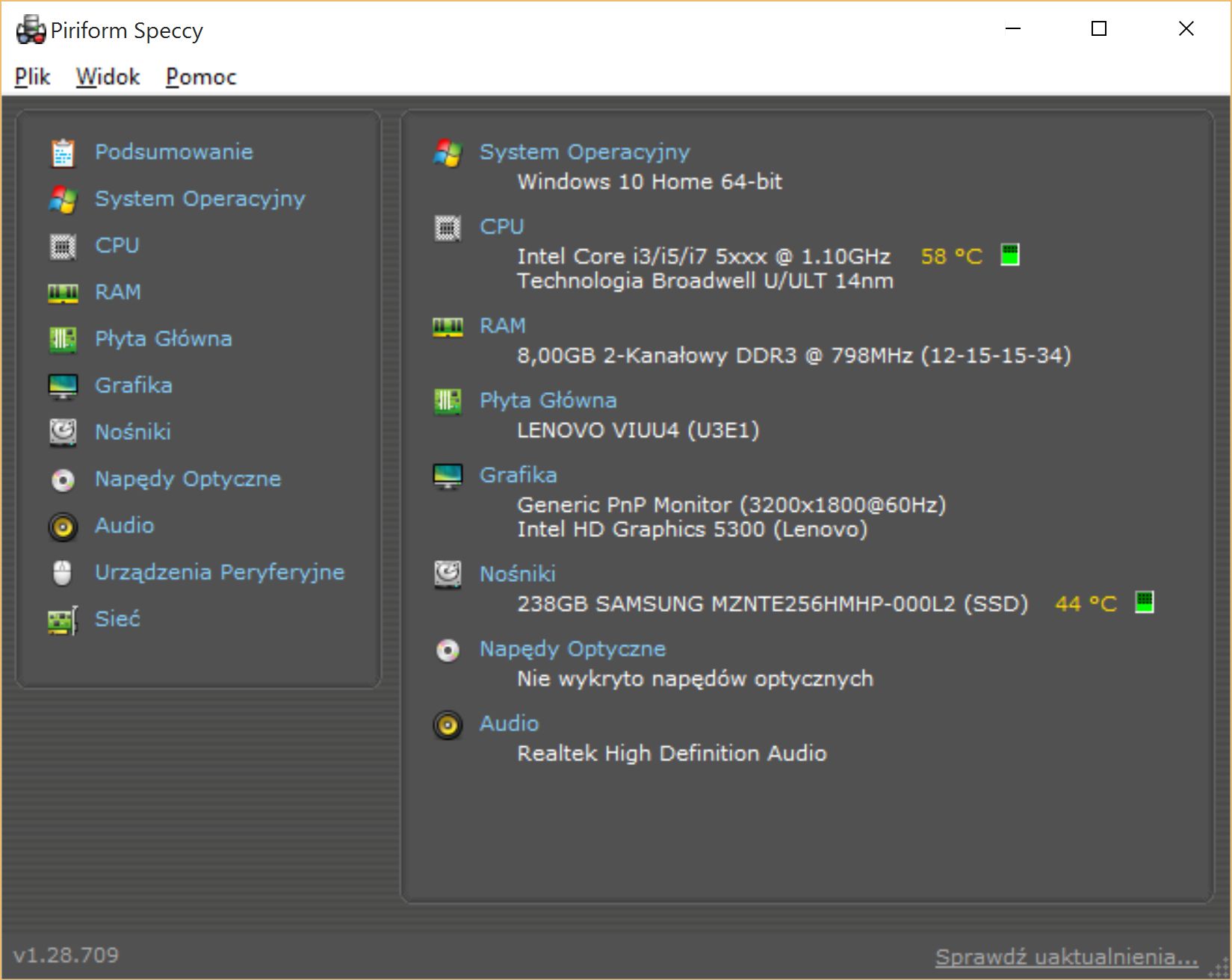Viewport: 1232px width, 980px height.
Task: Click the green SSD temperature indicator
Action: 1145,602
